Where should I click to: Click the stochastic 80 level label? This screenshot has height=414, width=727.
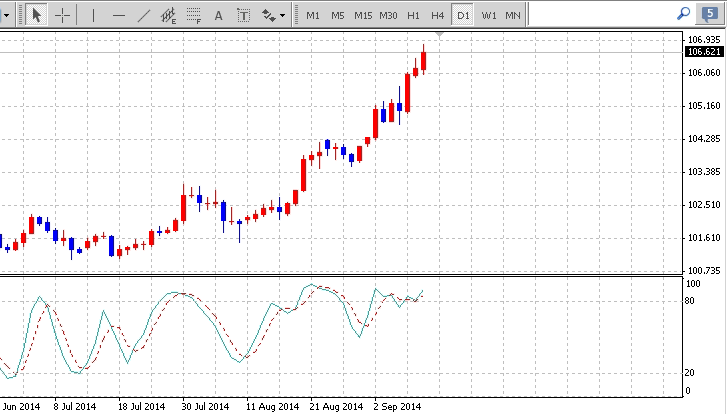point(690,301)
